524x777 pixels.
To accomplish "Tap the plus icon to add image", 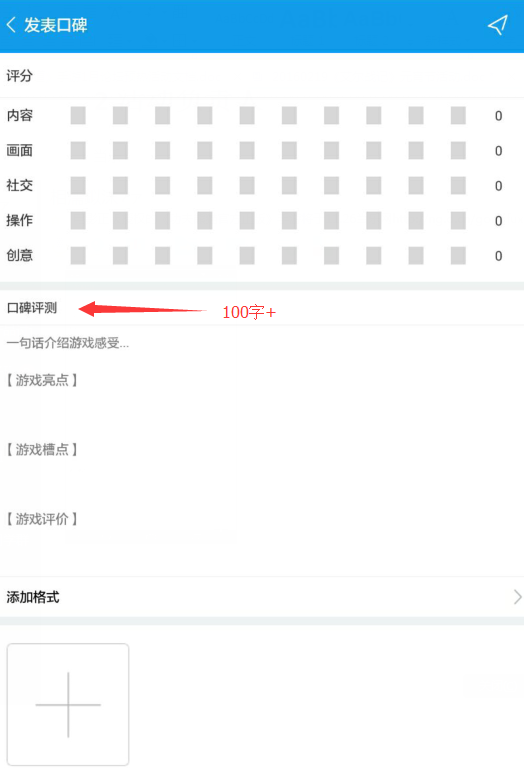I will pyautogui.click(x=68, y=704).
